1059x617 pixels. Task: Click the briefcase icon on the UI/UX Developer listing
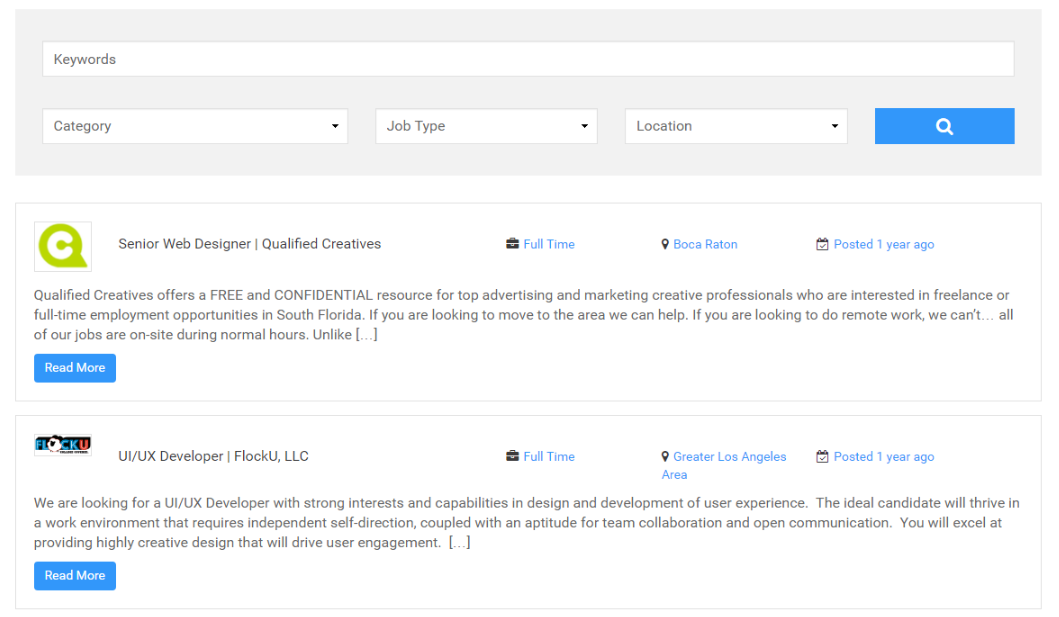tap(511, 456)
